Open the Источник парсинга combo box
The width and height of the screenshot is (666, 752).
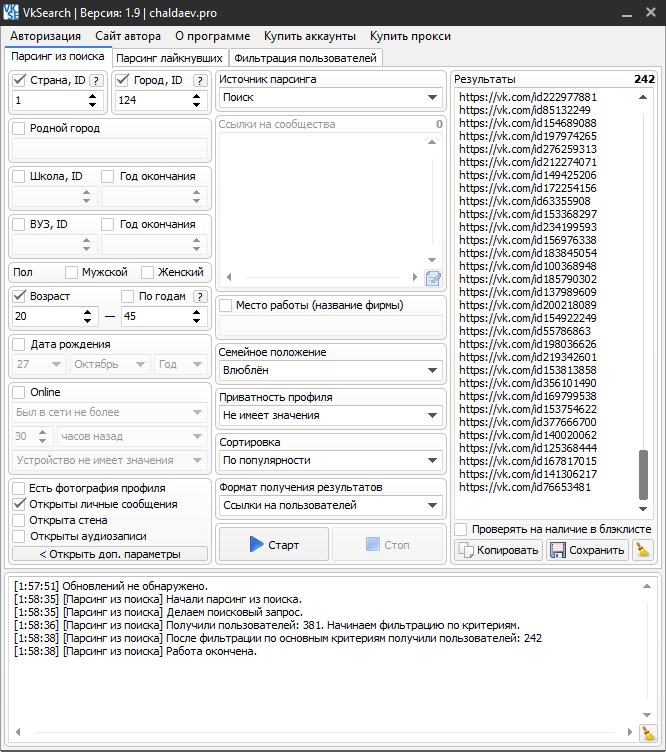point(331,98)
